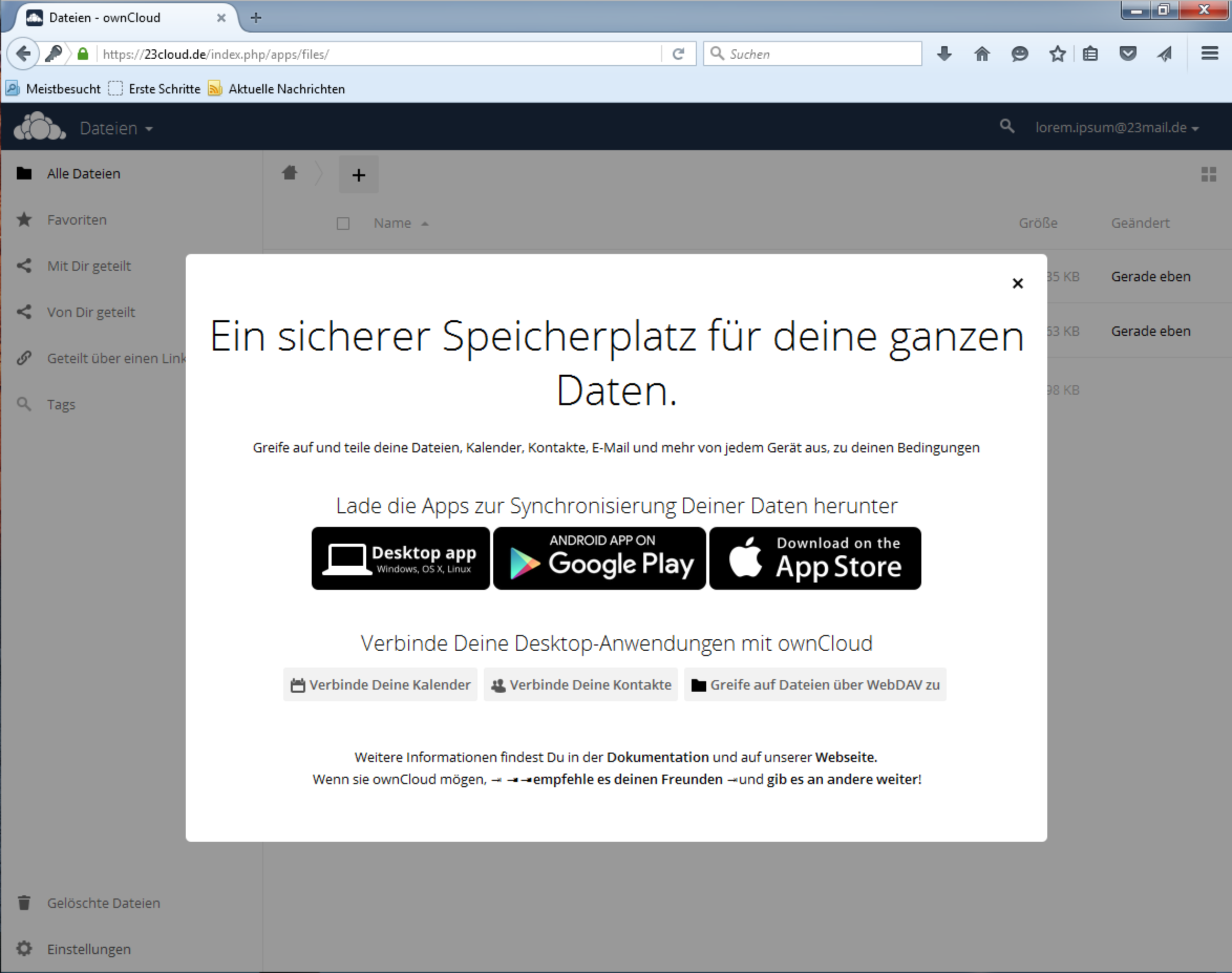Viewport: 1232px width, 973px height.
Task: Click the paper plane send icon
Action: tap(1165, 54)
